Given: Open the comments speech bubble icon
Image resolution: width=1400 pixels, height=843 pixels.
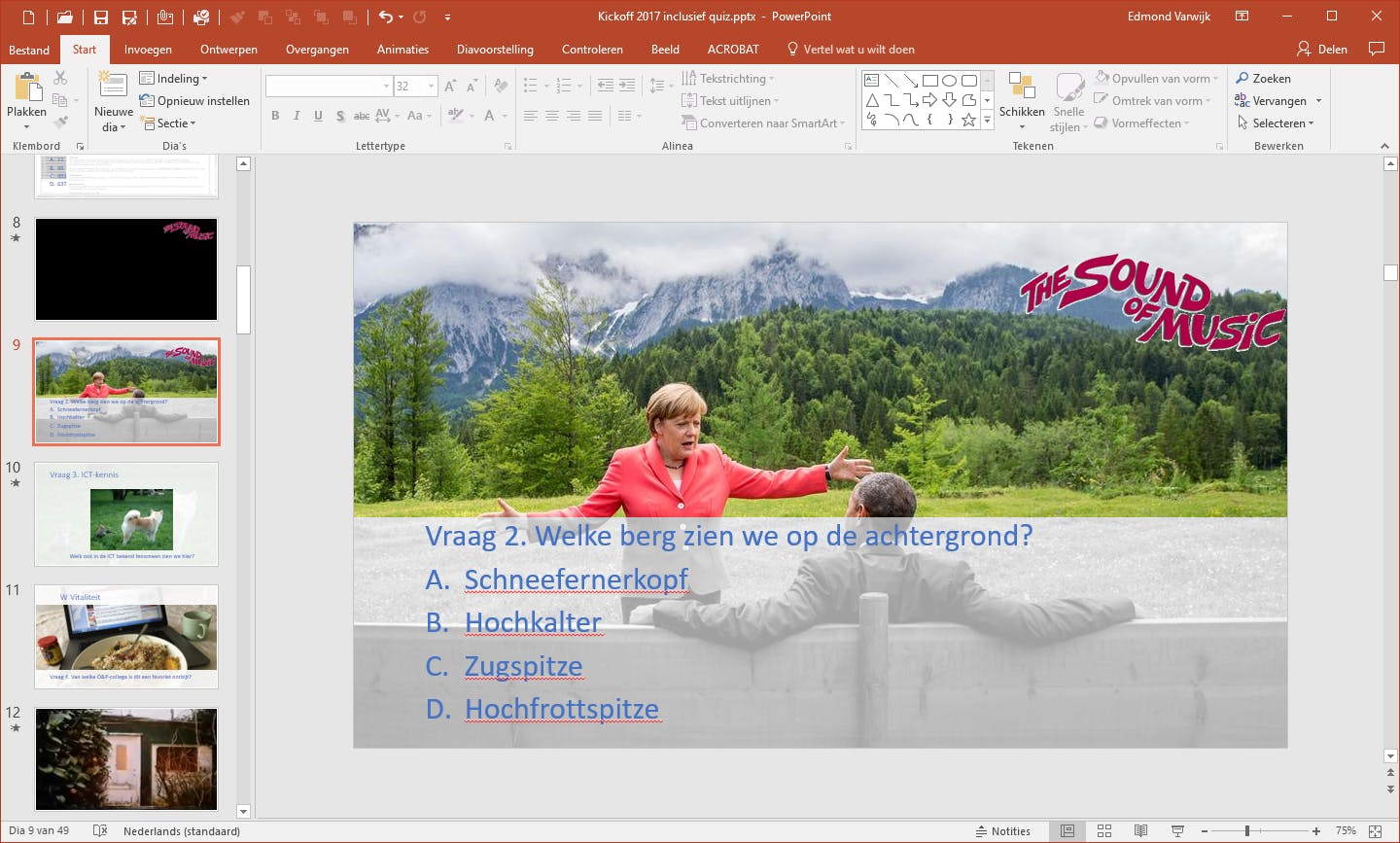Looking at the screenshot, I should coord(1376,49).
